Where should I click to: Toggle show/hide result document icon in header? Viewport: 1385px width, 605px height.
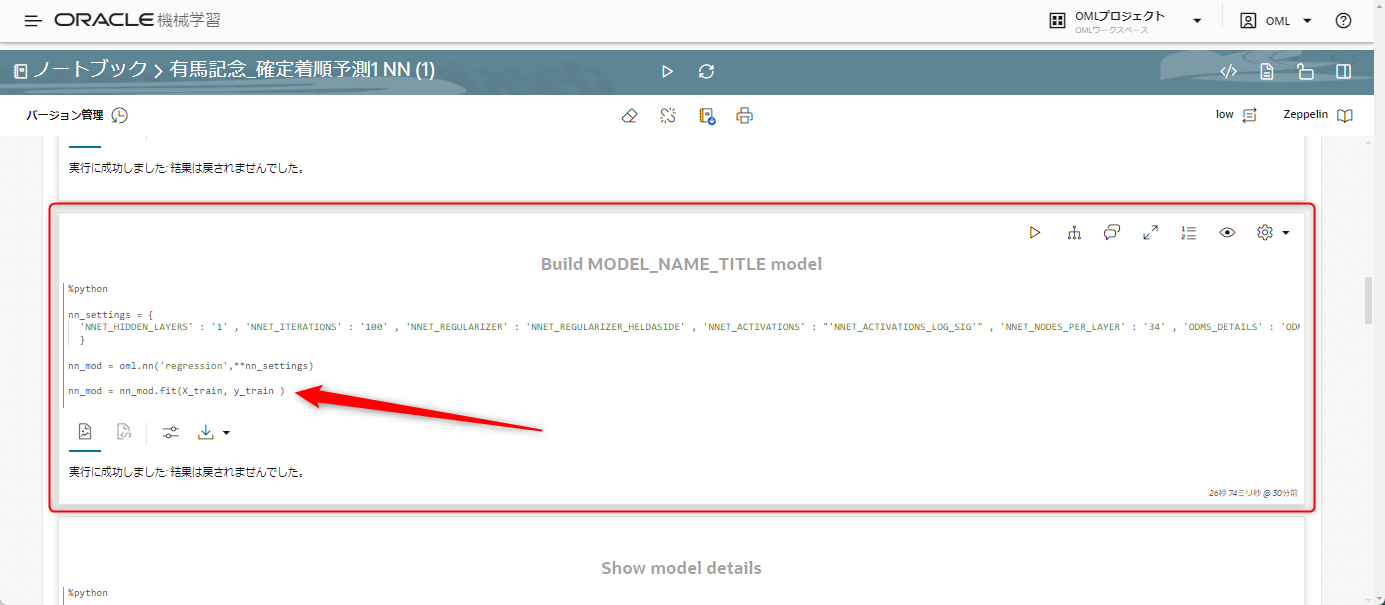click(x=1267, y=71)
